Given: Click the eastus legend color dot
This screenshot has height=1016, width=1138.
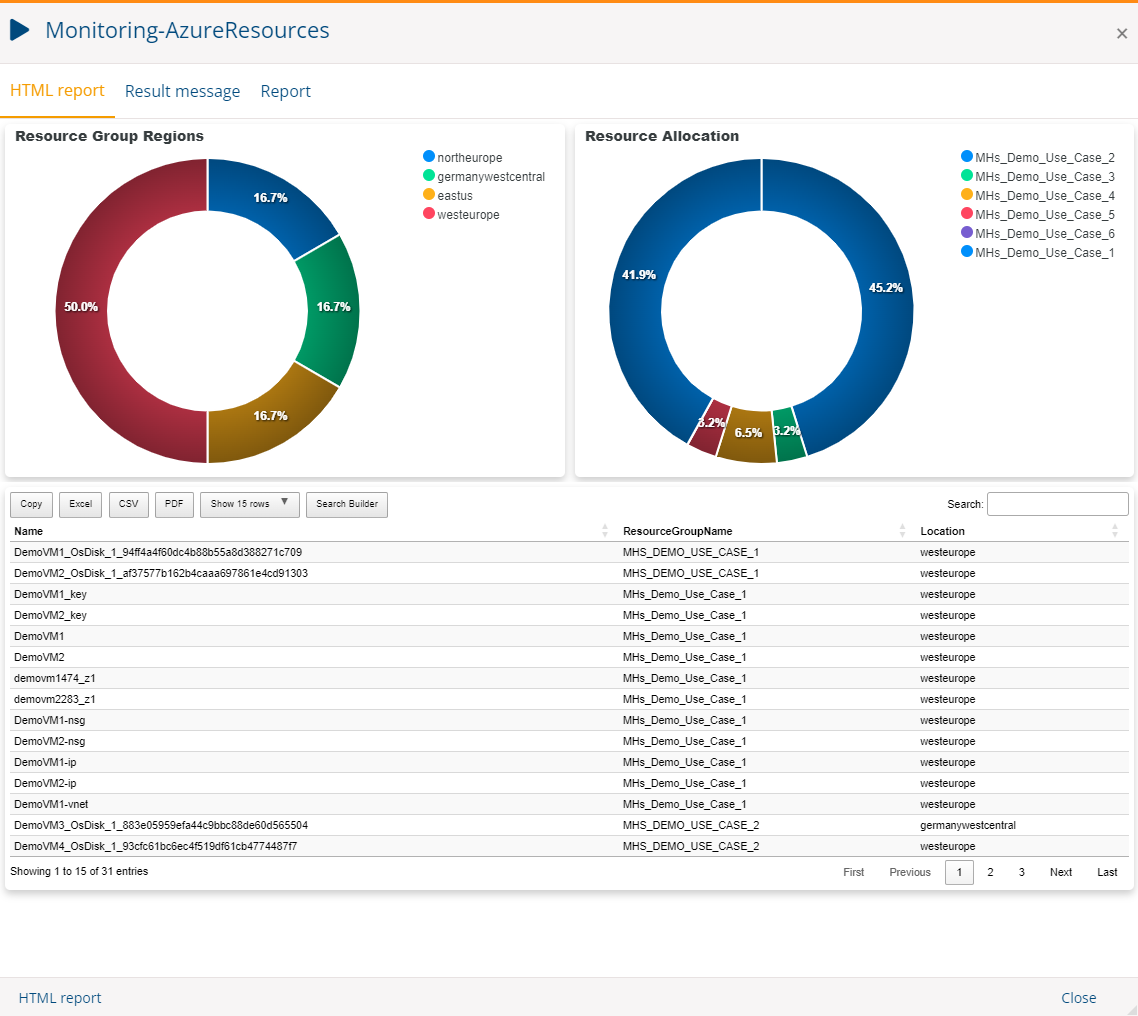Looking at the screenshot, I should [429, 195].
